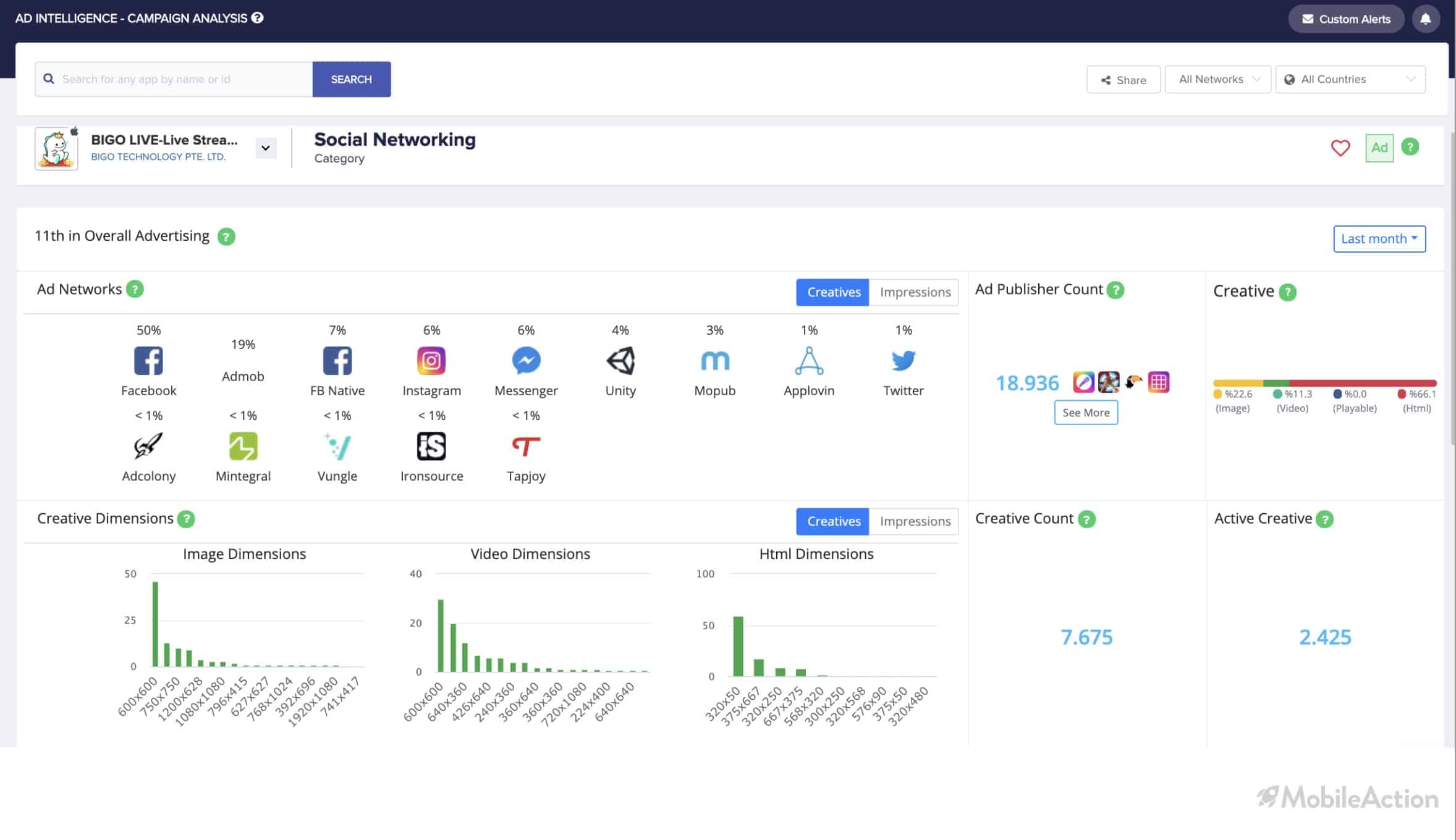Click the blue Playable legend swatch
Screen dimensions: 1456x840
(x=1337, y=394)
